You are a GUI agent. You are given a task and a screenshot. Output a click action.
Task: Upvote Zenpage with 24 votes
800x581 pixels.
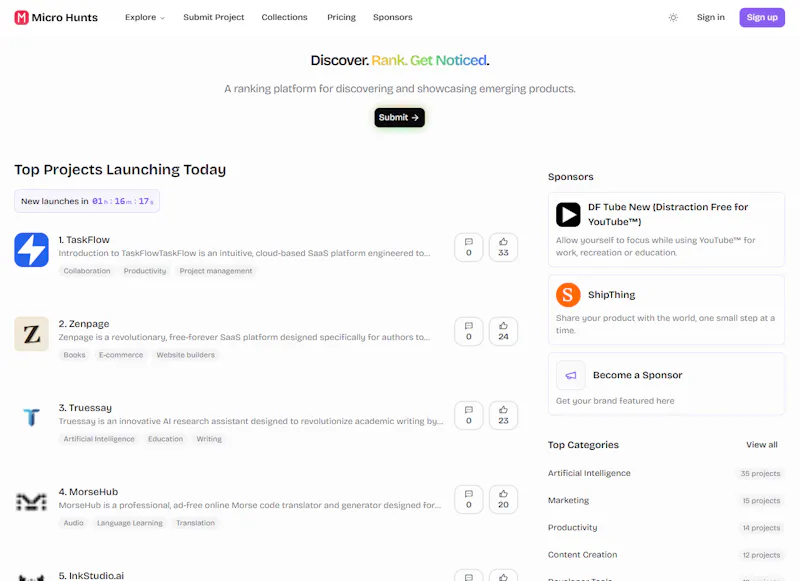pyautogui.click(x=503, y=332)
